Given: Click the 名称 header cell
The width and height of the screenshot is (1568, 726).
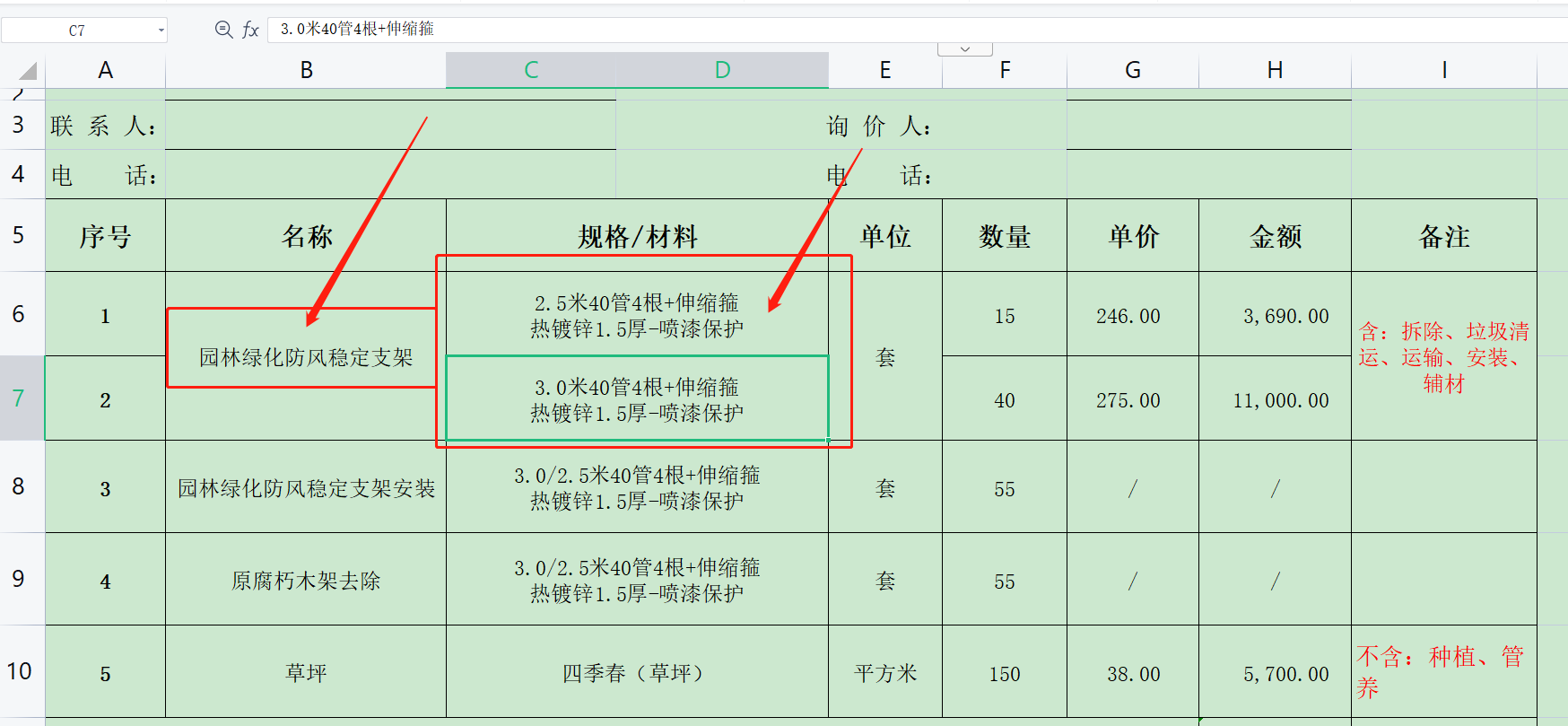Looking at the screenshot, I should coord(306,236).
